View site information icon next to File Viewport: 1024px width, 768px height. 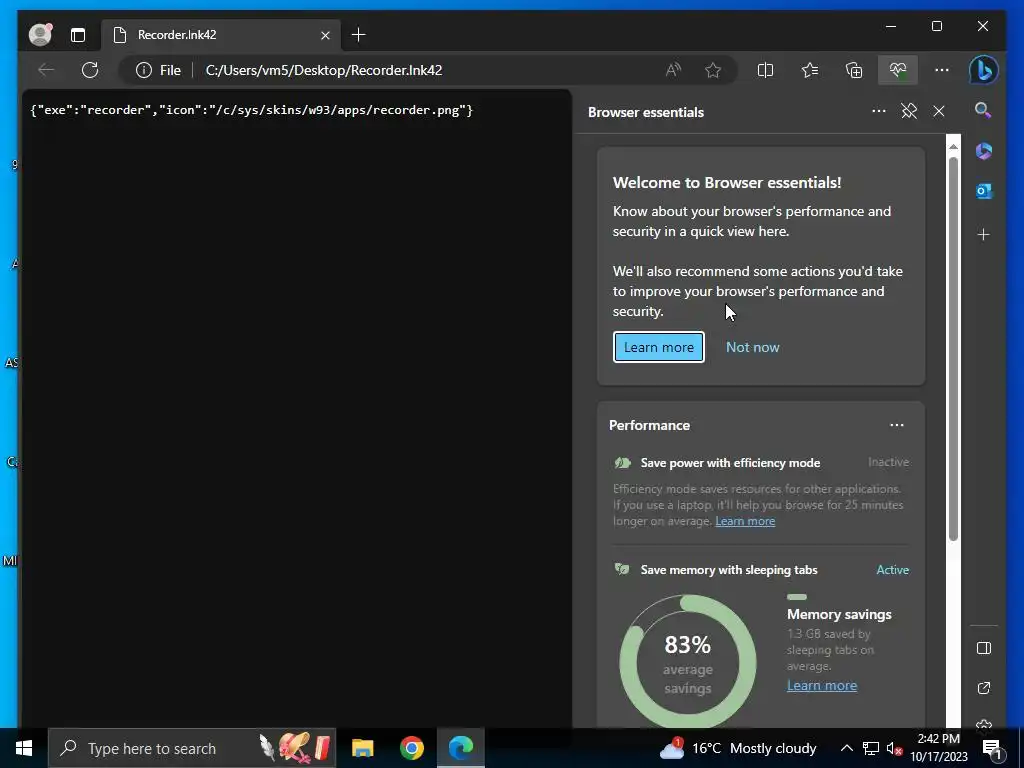point(144,70)
